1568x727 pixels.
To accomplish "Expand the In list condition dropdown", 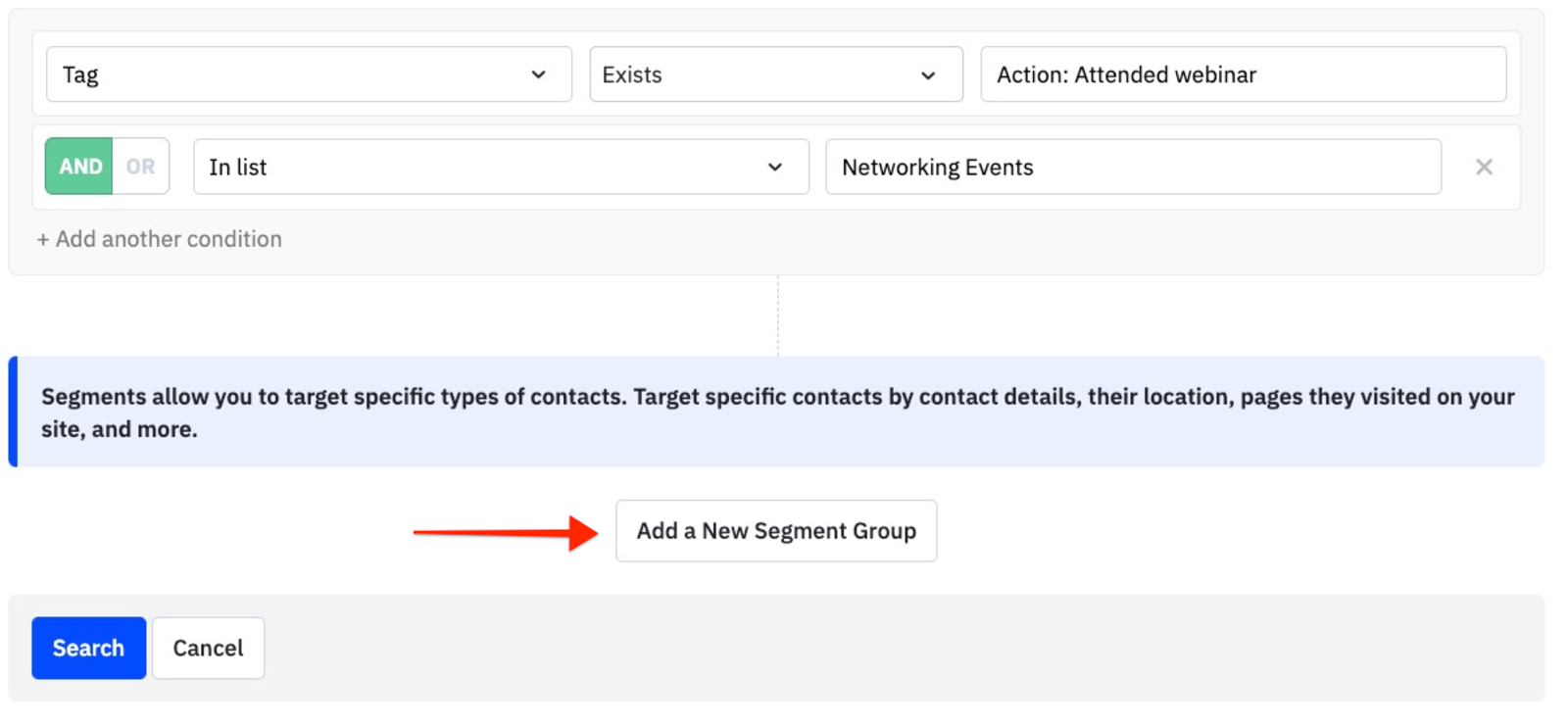I will tap(500, 168).
